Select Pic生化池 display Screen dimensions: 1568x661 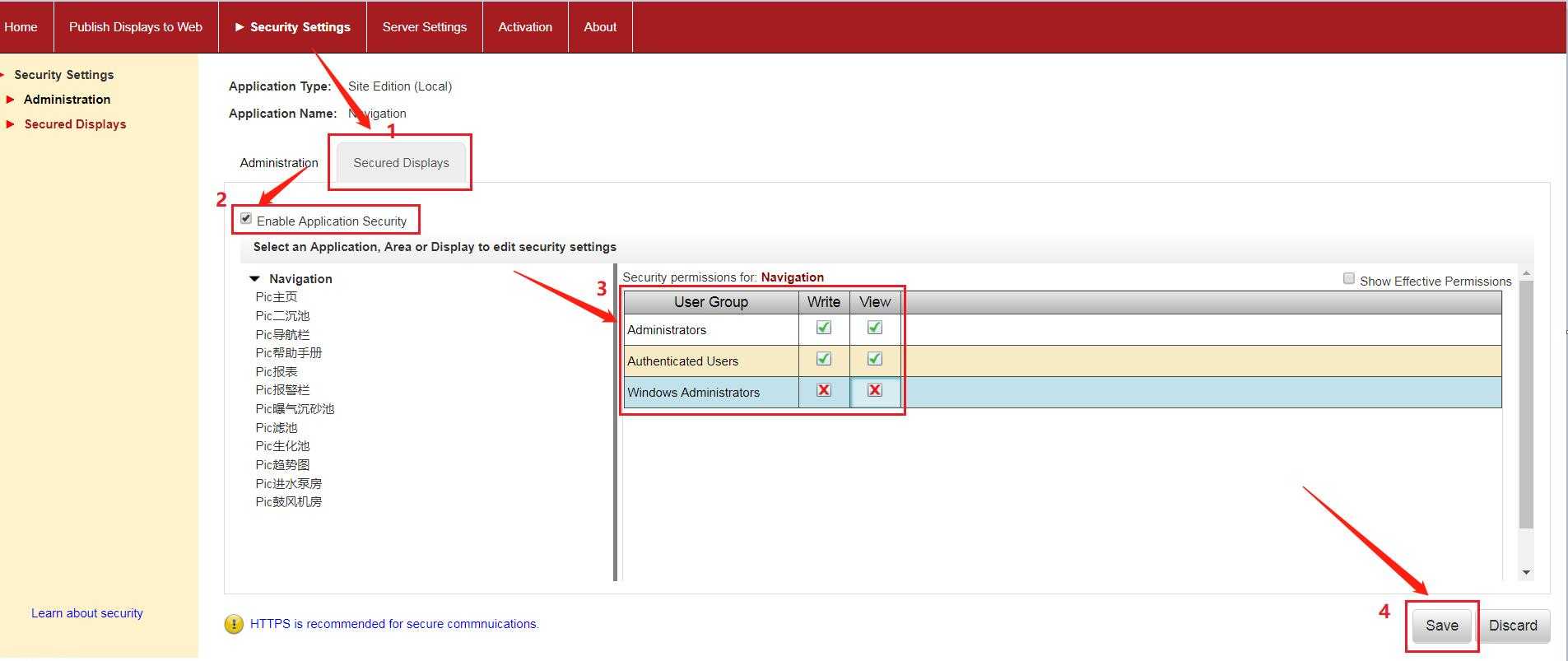tap(282, 446)
